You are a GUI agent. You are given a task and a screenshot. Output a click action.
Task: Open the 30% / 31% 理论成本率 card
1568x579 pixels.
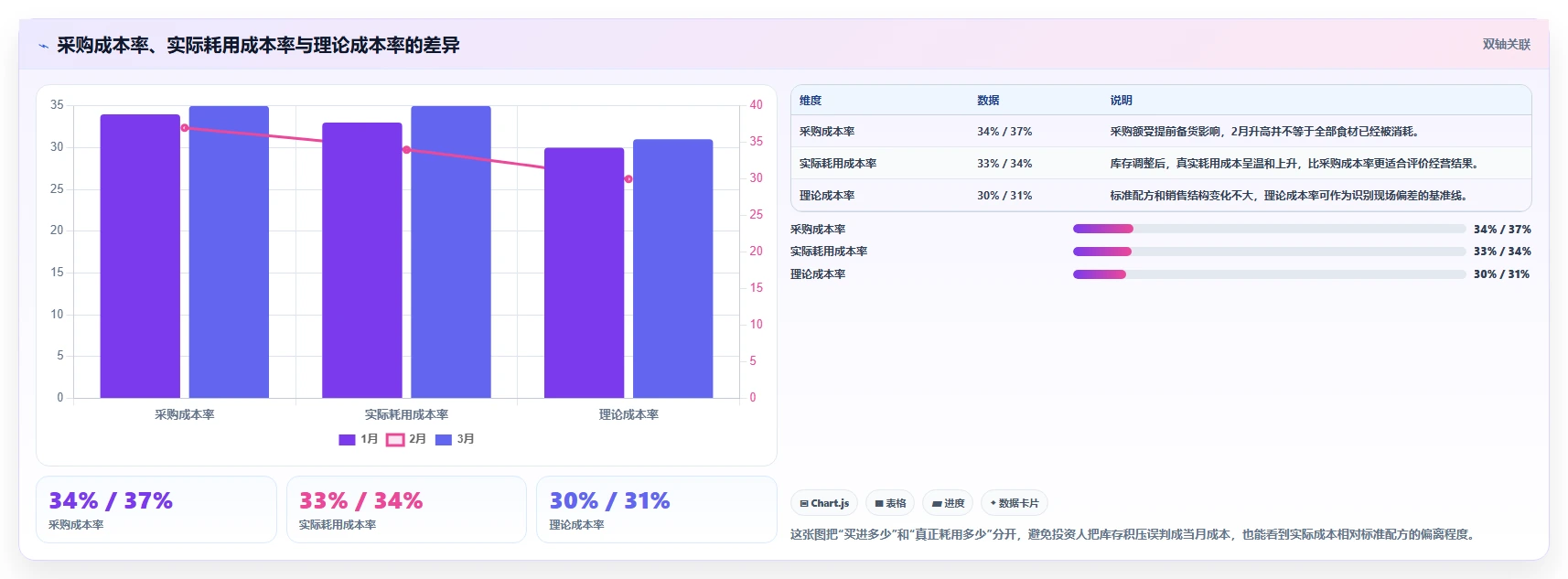pos(657,509)
